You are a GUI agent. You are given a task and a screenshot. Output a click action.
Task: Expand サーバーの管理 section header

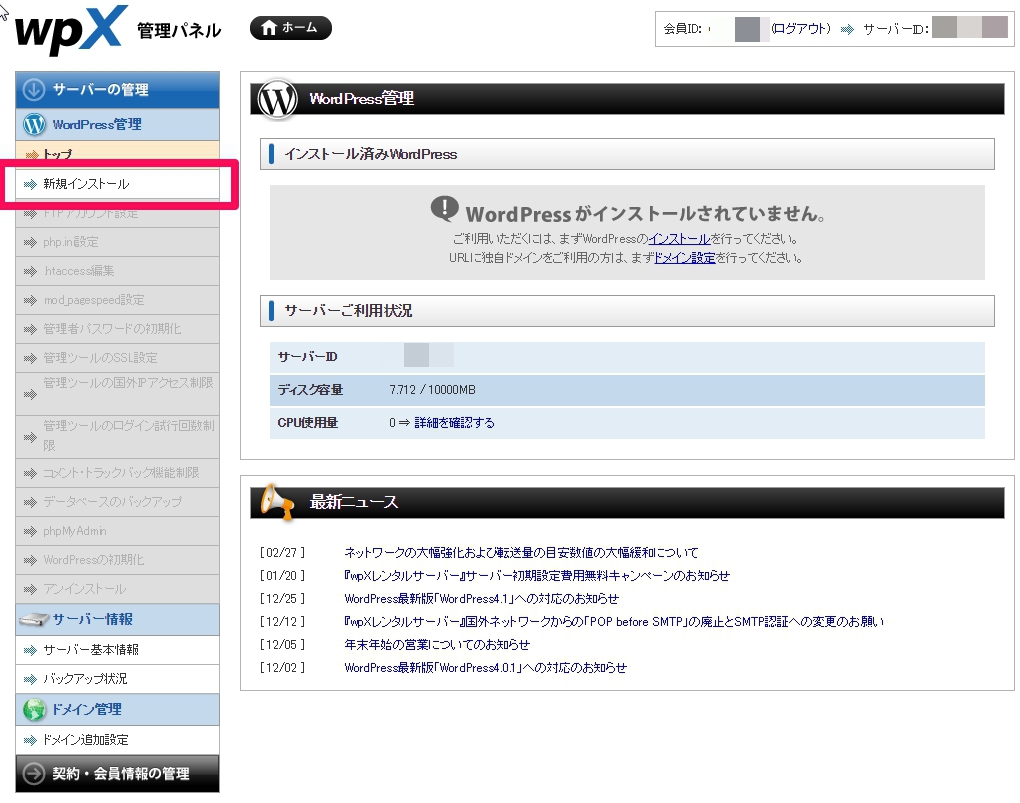[117, 89]
